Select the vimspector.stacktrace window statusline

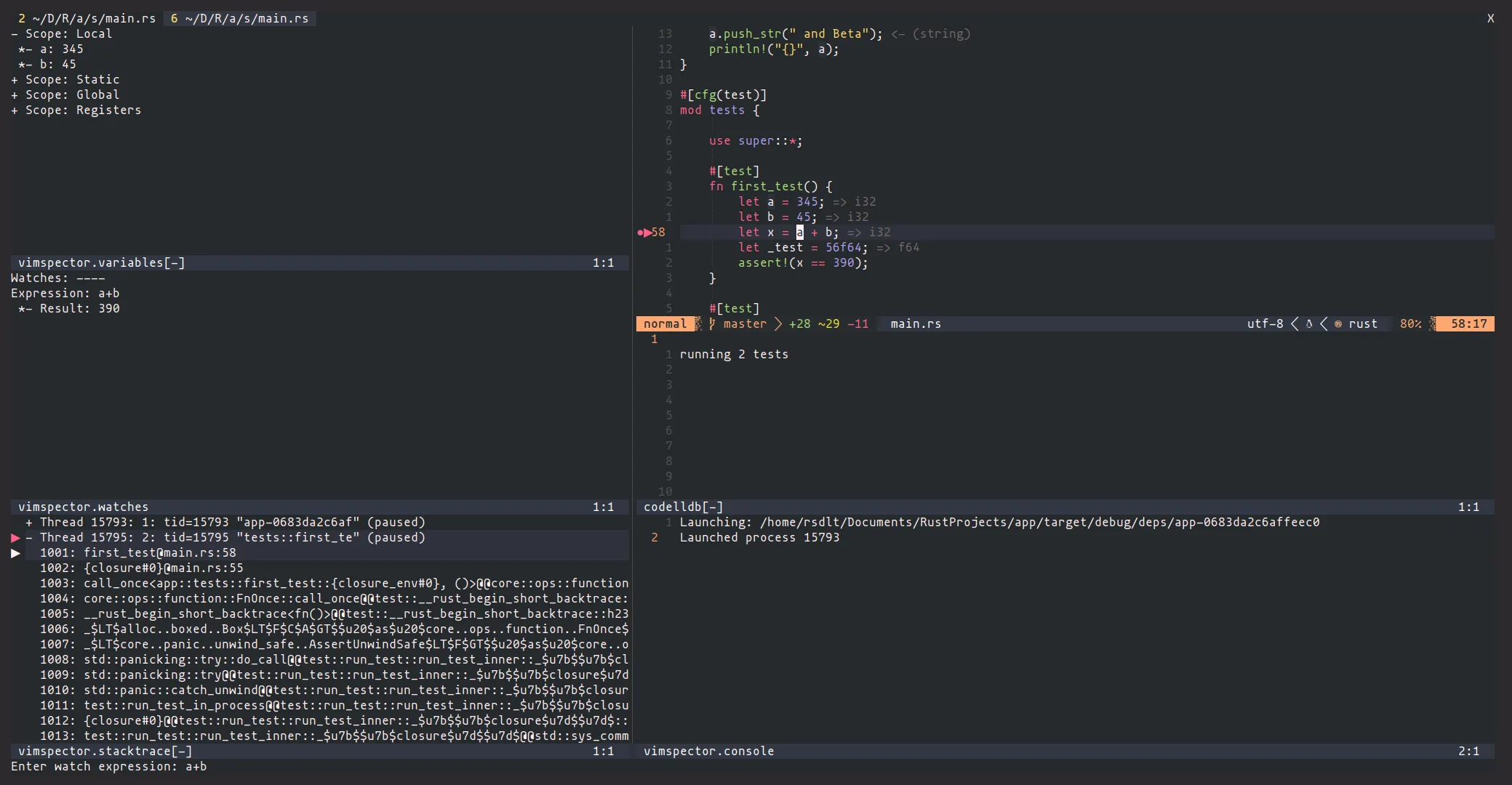pos(320,752)
